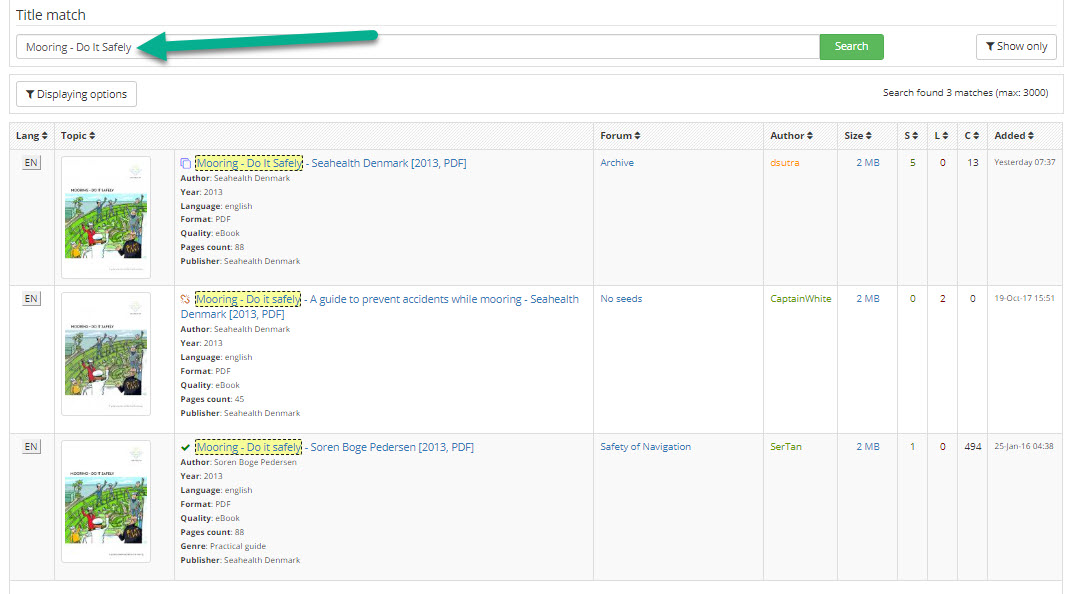Expand the Show only filter
This screenshot has height=594, width=1075.
click(1016, 47)
